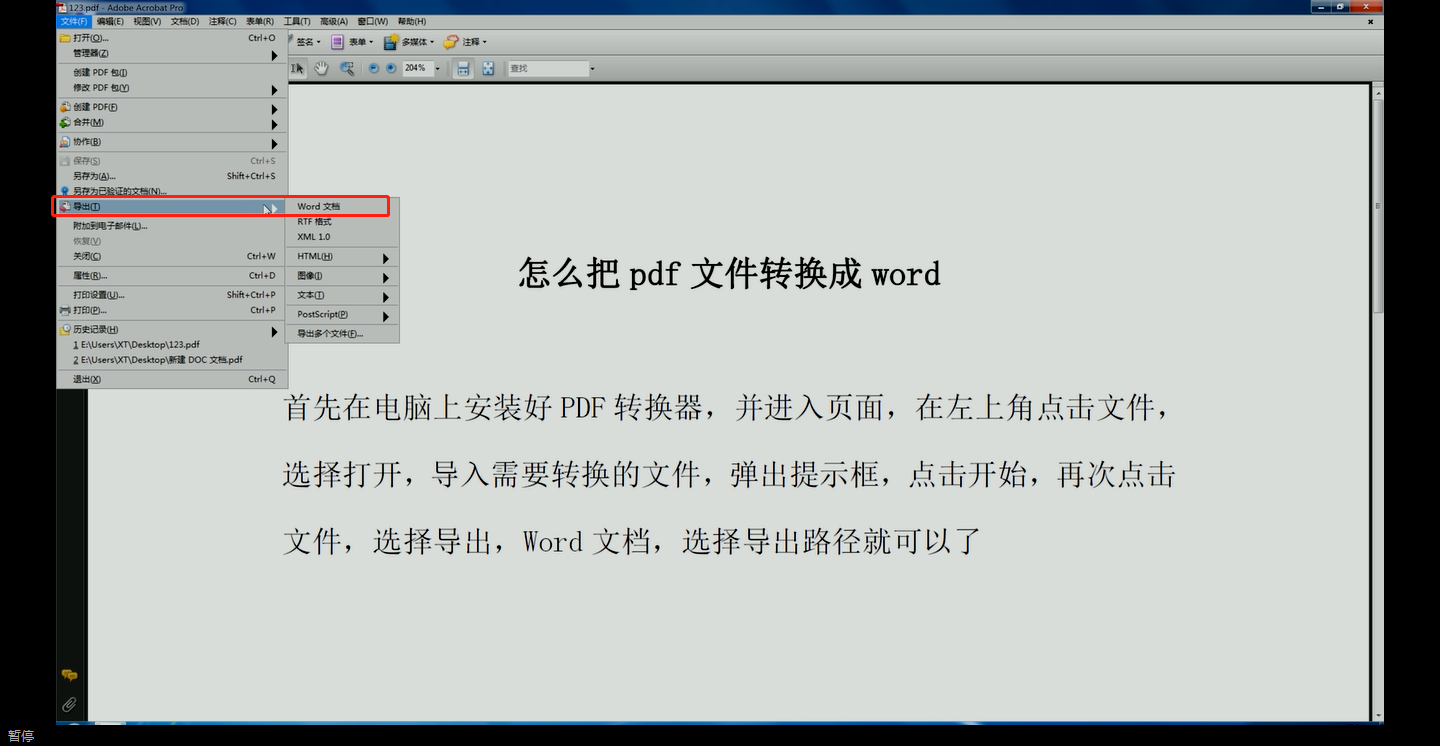This screenshot has height=746, width=1440.
Task: Open the 文档(D) menu
Action: [184, 21]
